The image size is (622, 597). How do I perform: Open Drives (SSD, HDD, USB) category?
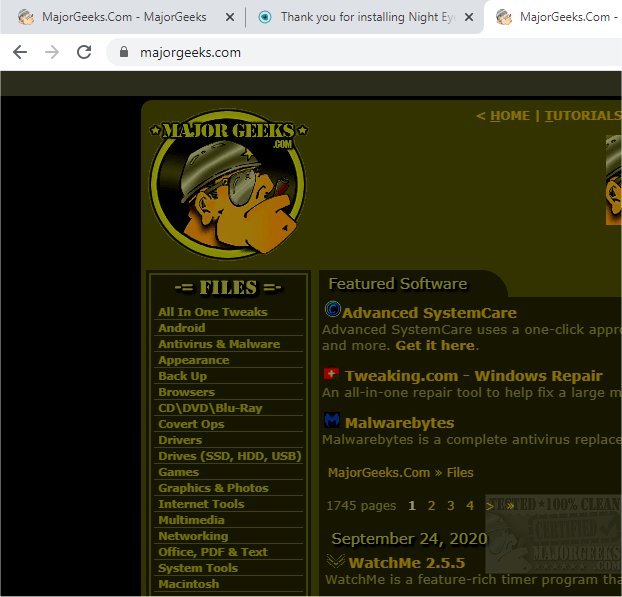coord(230,456)
